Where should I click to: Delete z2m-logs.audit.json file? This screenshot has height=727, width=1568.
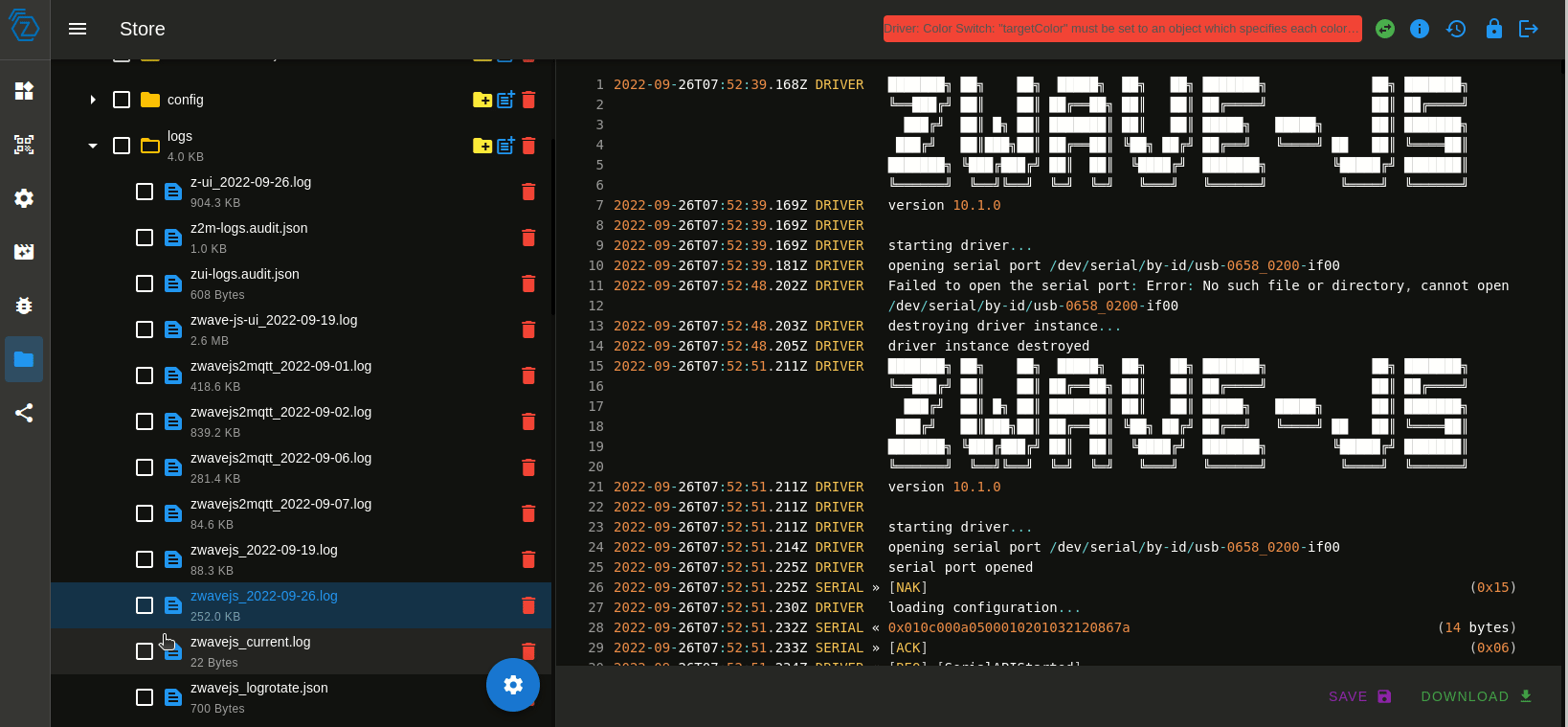click(528, 238)
